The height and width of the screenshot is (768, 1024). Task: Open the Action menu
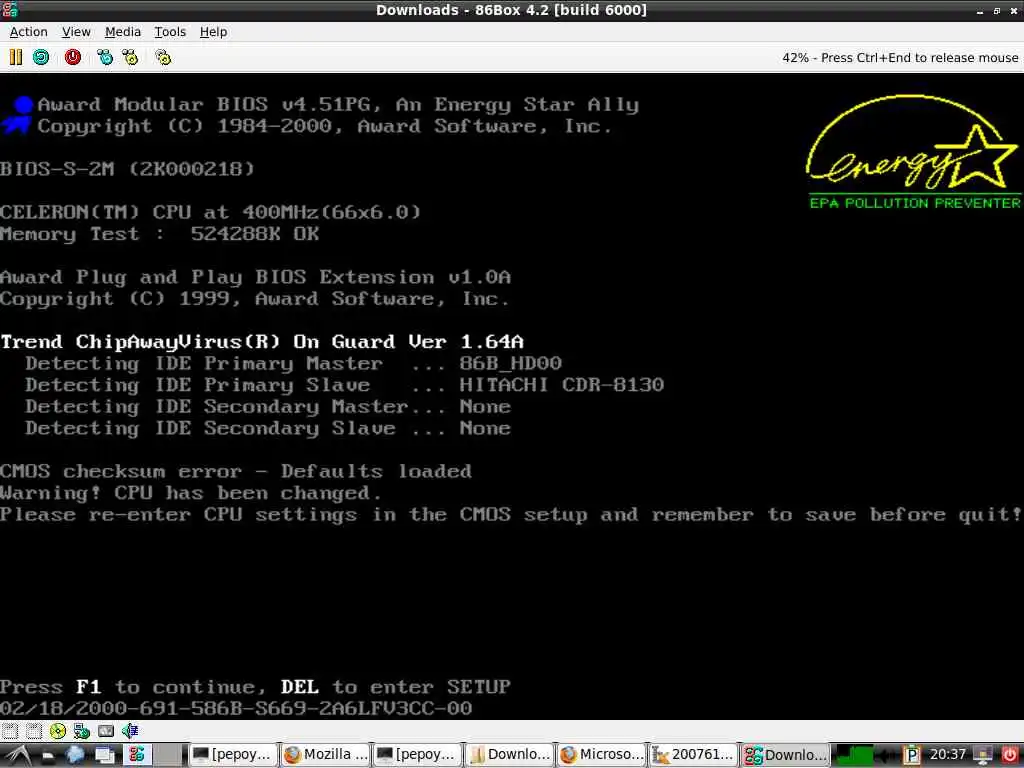(28, 32)
